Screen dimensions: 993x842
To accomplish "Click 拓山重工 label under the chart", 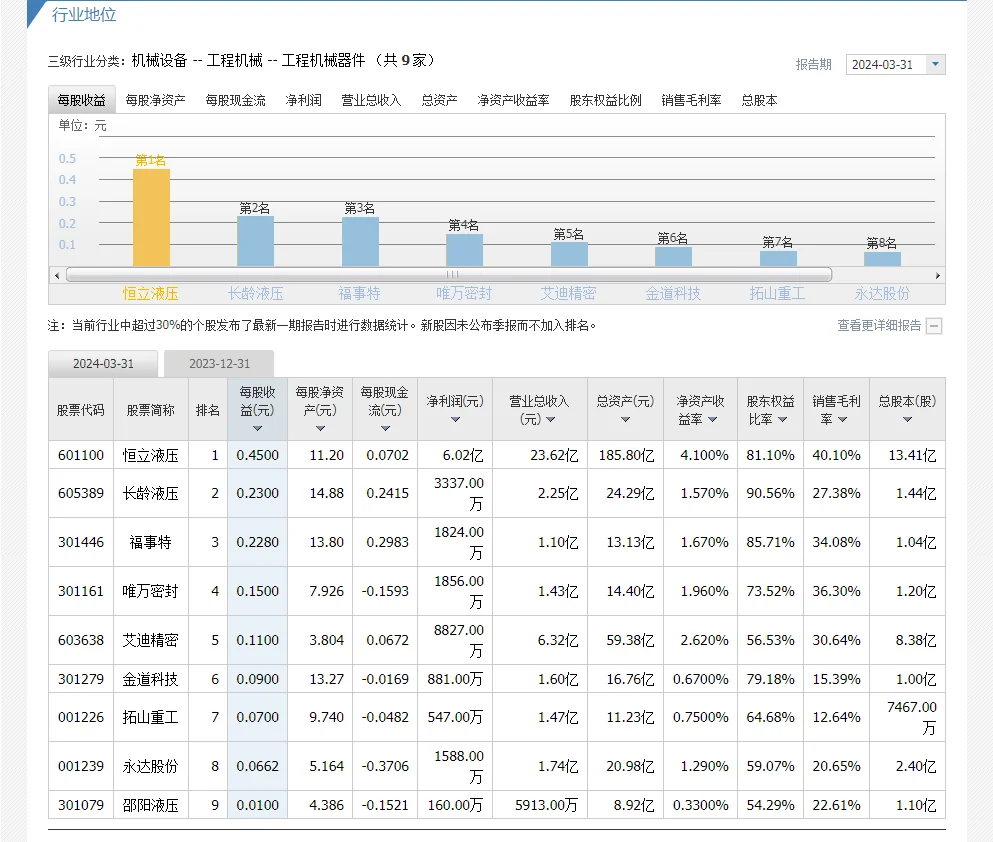I will 777,294.
